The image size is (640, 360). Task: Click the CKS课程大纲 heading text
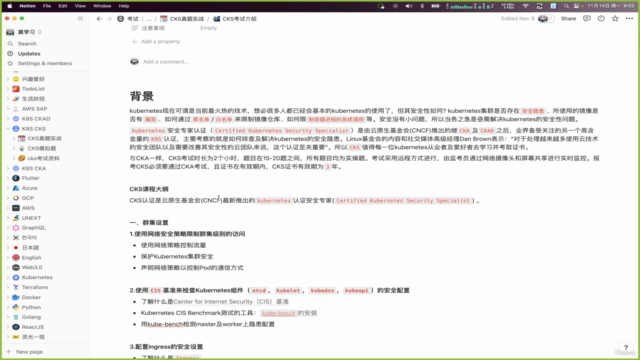149,189
